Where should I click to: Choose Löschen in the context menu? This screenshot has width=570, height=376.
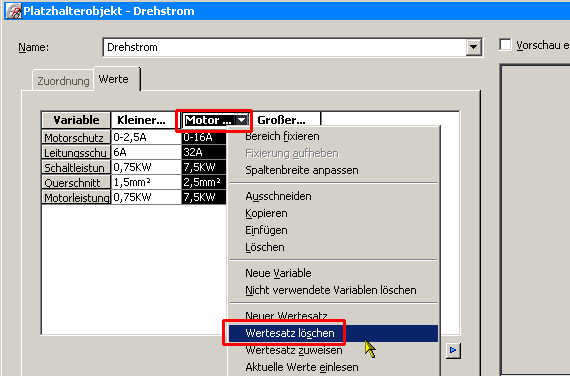[333, 247]
